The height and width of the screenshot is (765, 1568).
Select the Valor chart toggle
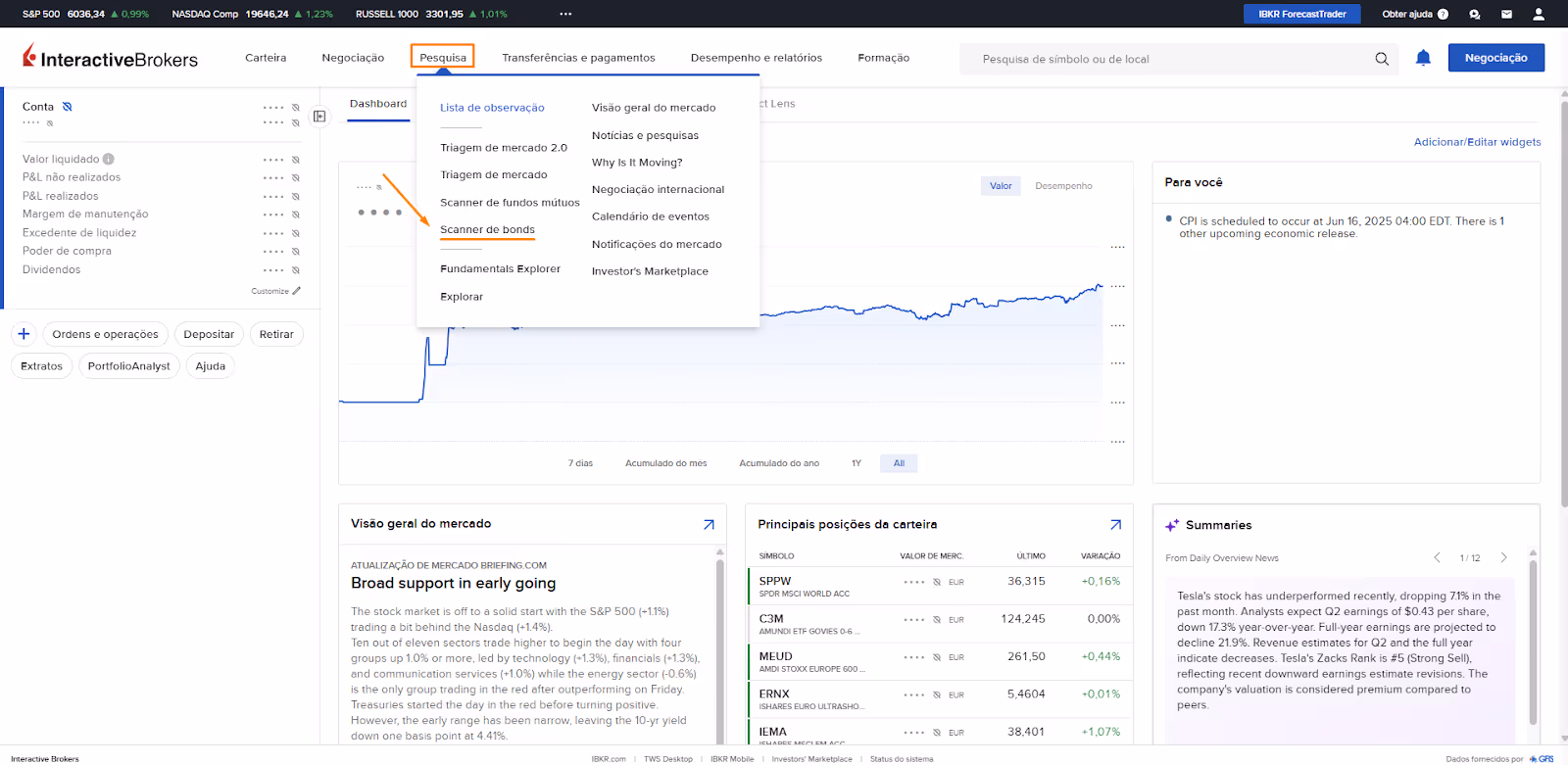coord(1001,186)
